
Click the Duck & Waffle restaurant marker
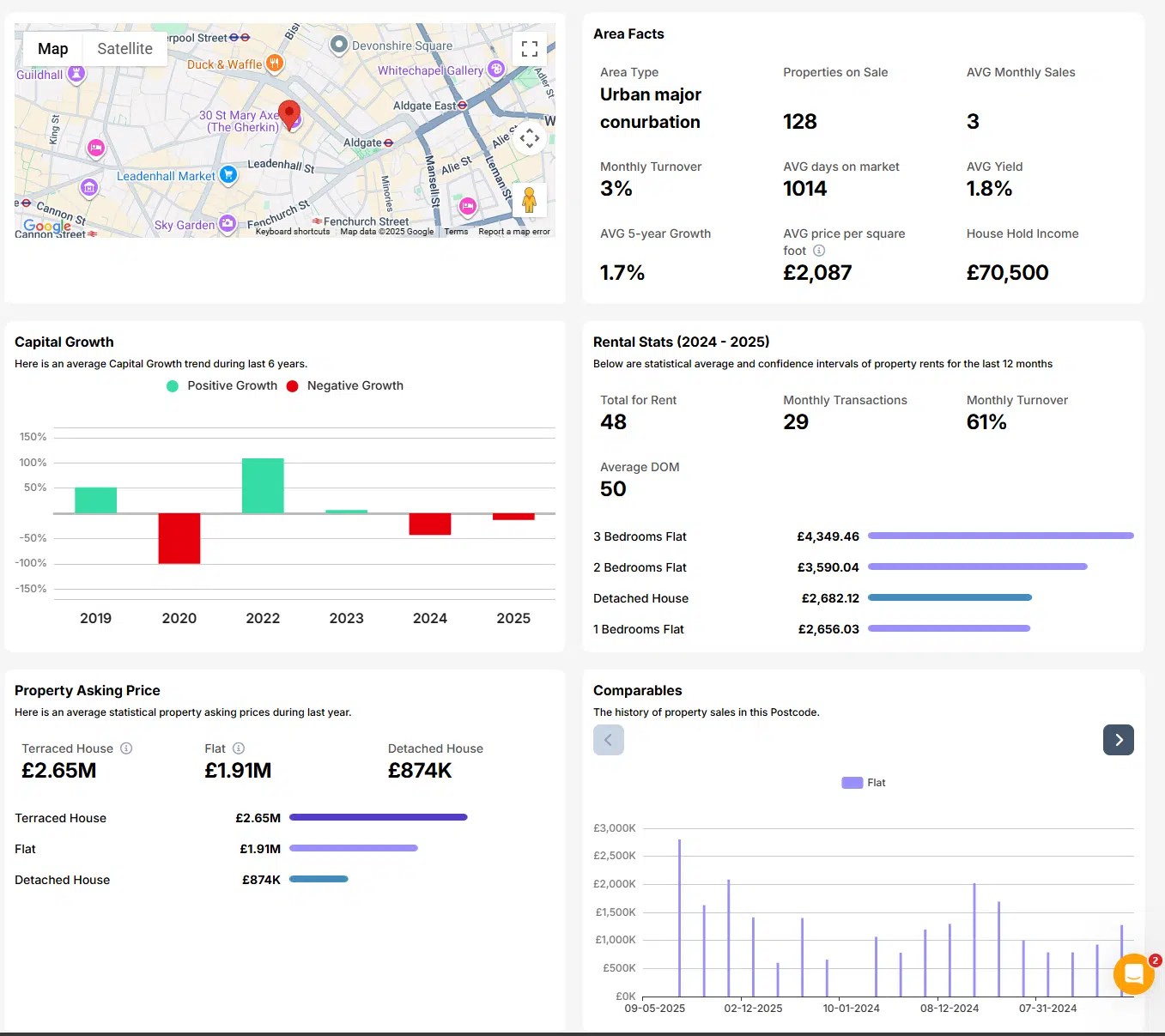(274, 63)
